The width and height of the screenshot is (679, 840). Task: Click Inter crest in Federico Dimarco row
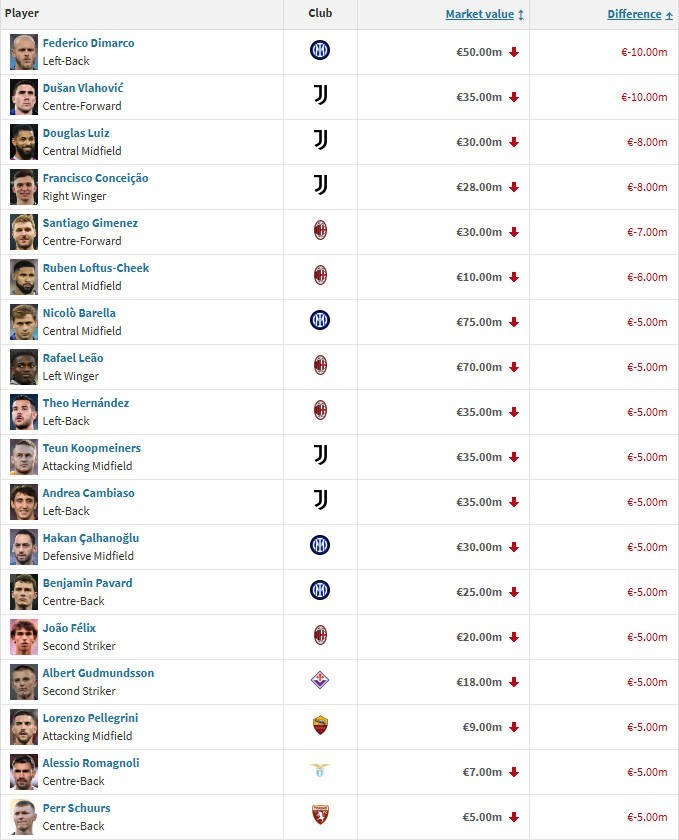pyautogui.click(x=320, y=51)
